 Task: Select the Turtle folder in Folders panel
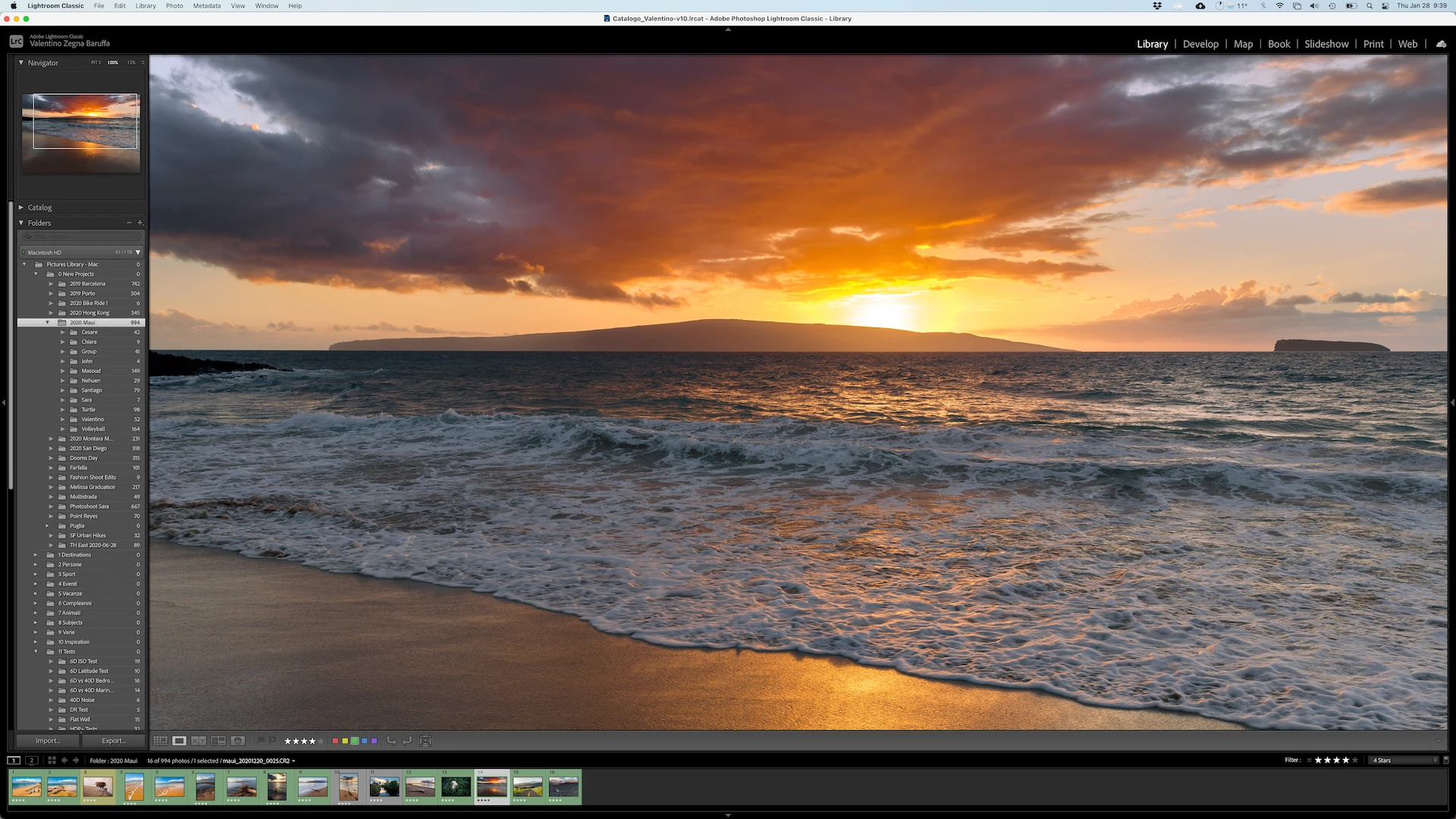coord(89,409)
